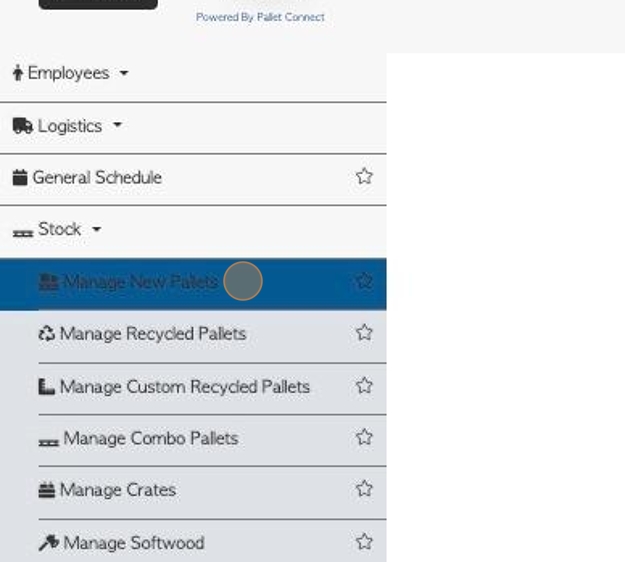Toggle the star for Manage Recycled Pallets

pyautogui.click(x=364, y=332)
